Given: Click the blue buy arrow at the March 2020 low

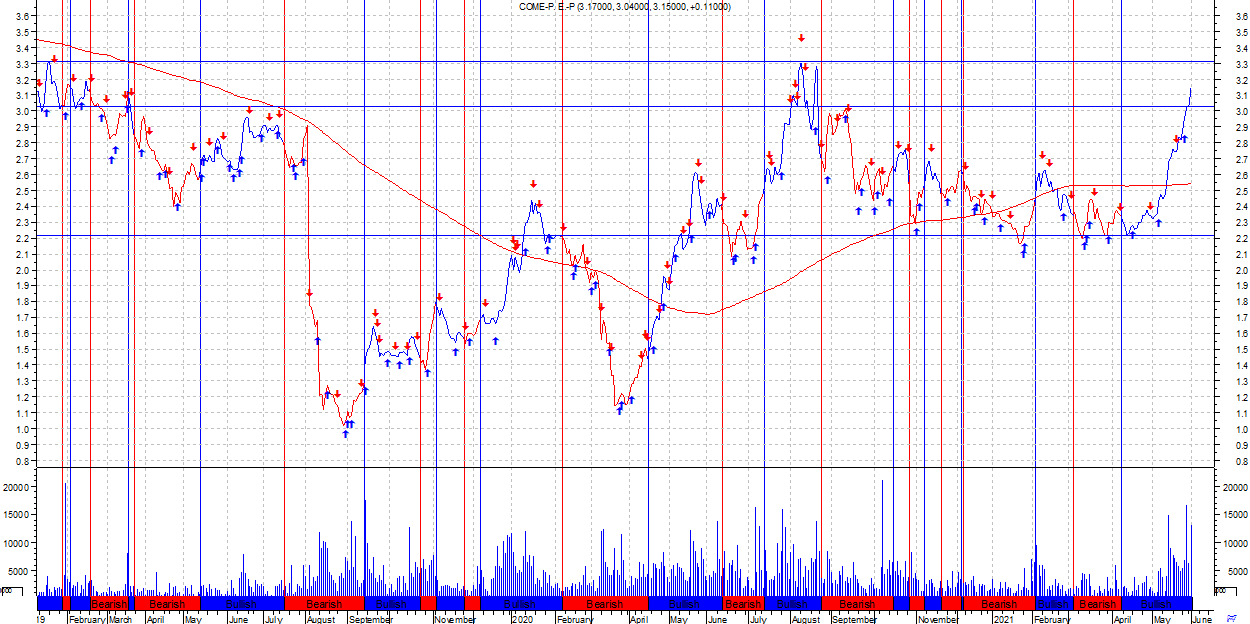Looking at the screenshot, I should click(620, 408).
